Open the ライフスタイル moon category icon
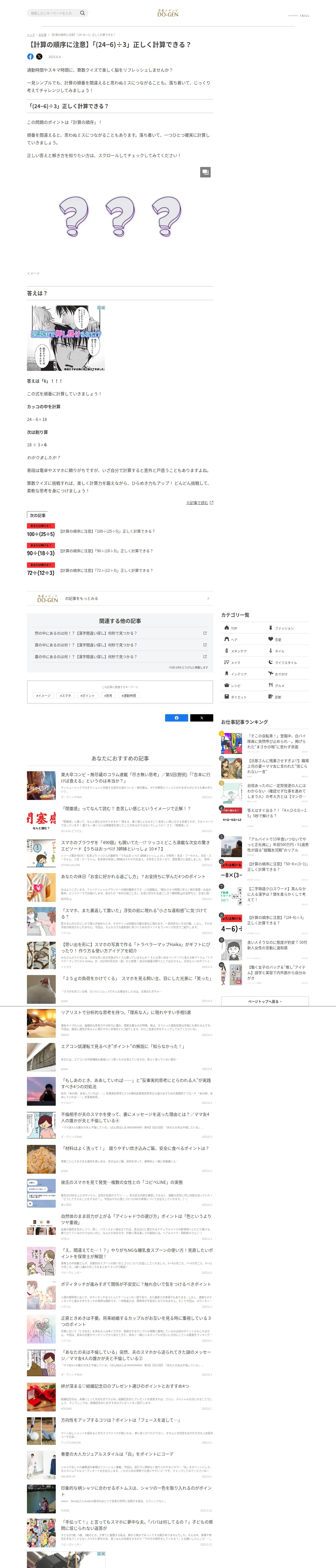This screenshot has height=1568, width=336. point(271,662)
